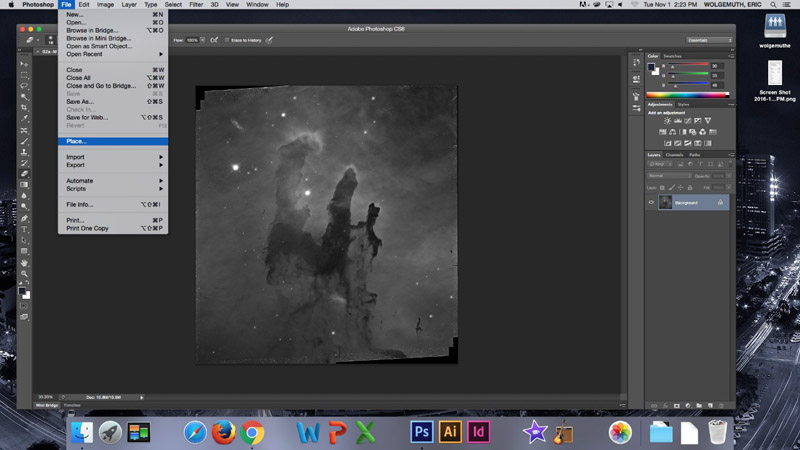Open the Mini Bridge panel tab
This screenshot has height=450, width=800.
pos(47,405)
